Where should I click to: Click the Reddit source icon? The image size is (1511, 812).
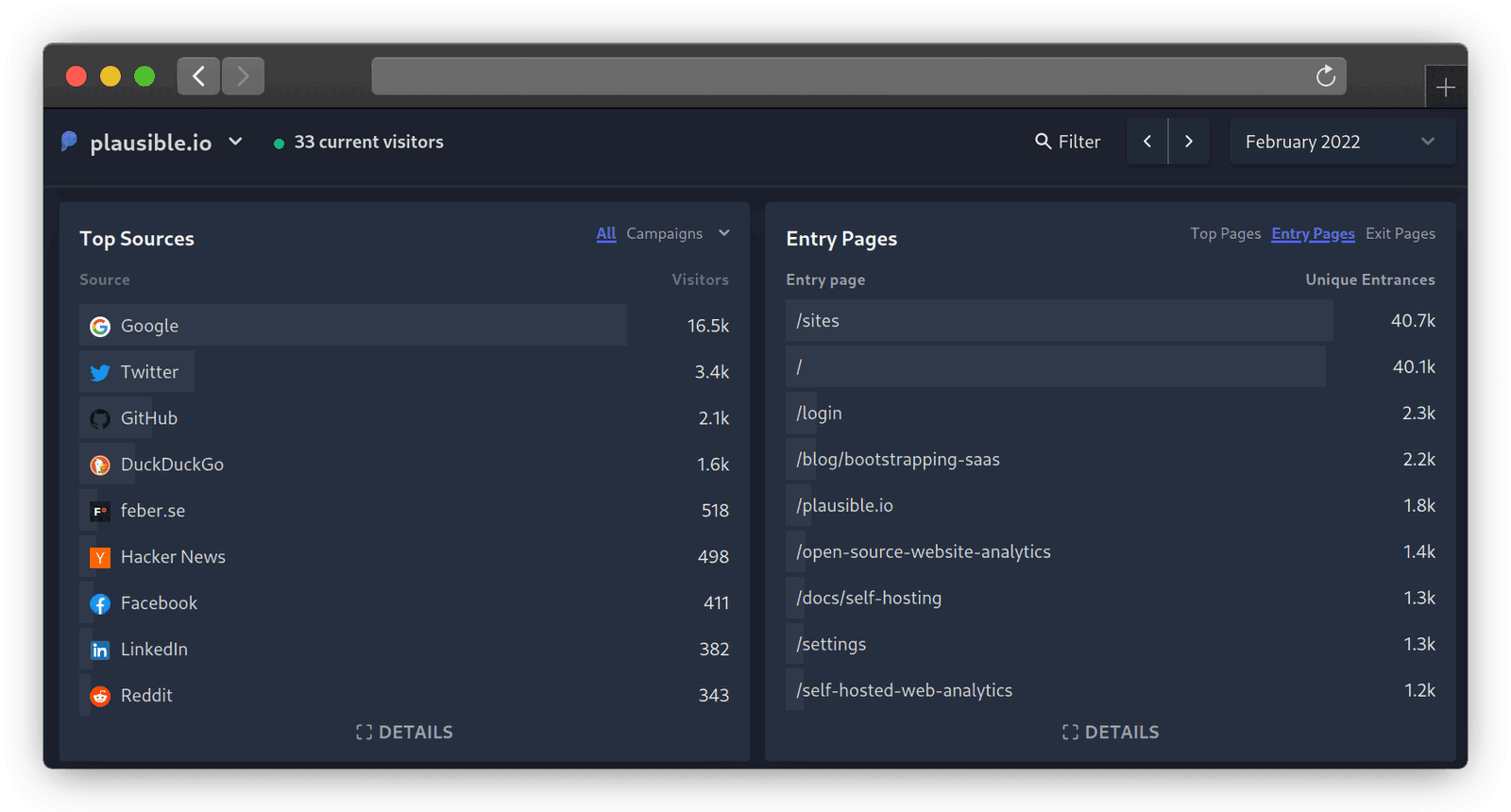pos(100,697)
